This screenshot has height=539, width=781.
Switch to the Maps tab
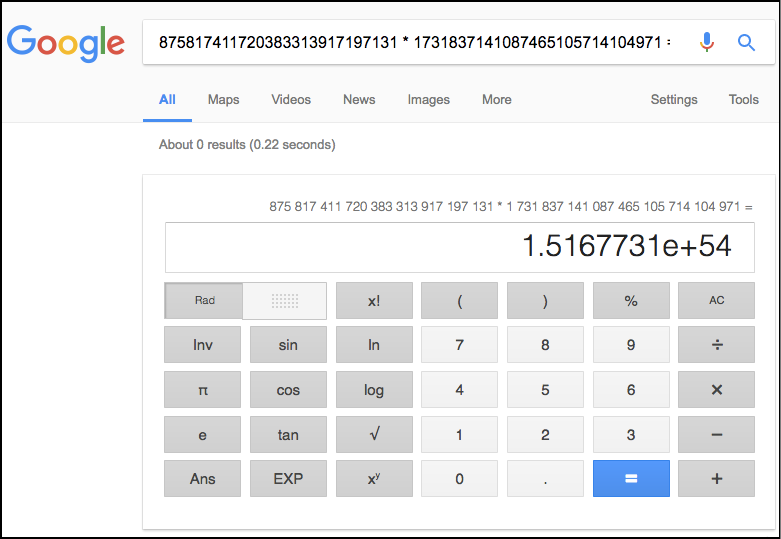[224, 100]
